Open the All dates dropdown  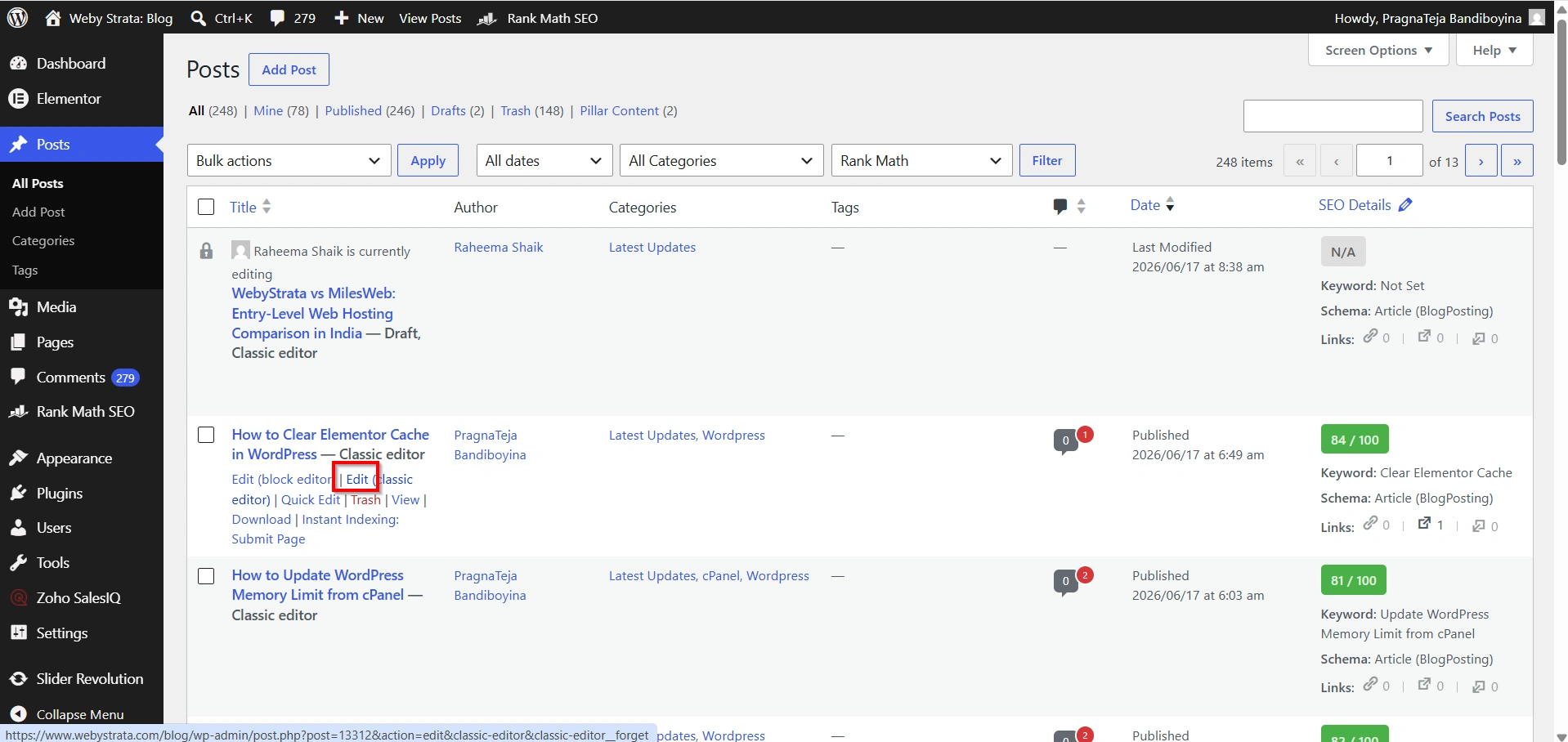point(544,161)
